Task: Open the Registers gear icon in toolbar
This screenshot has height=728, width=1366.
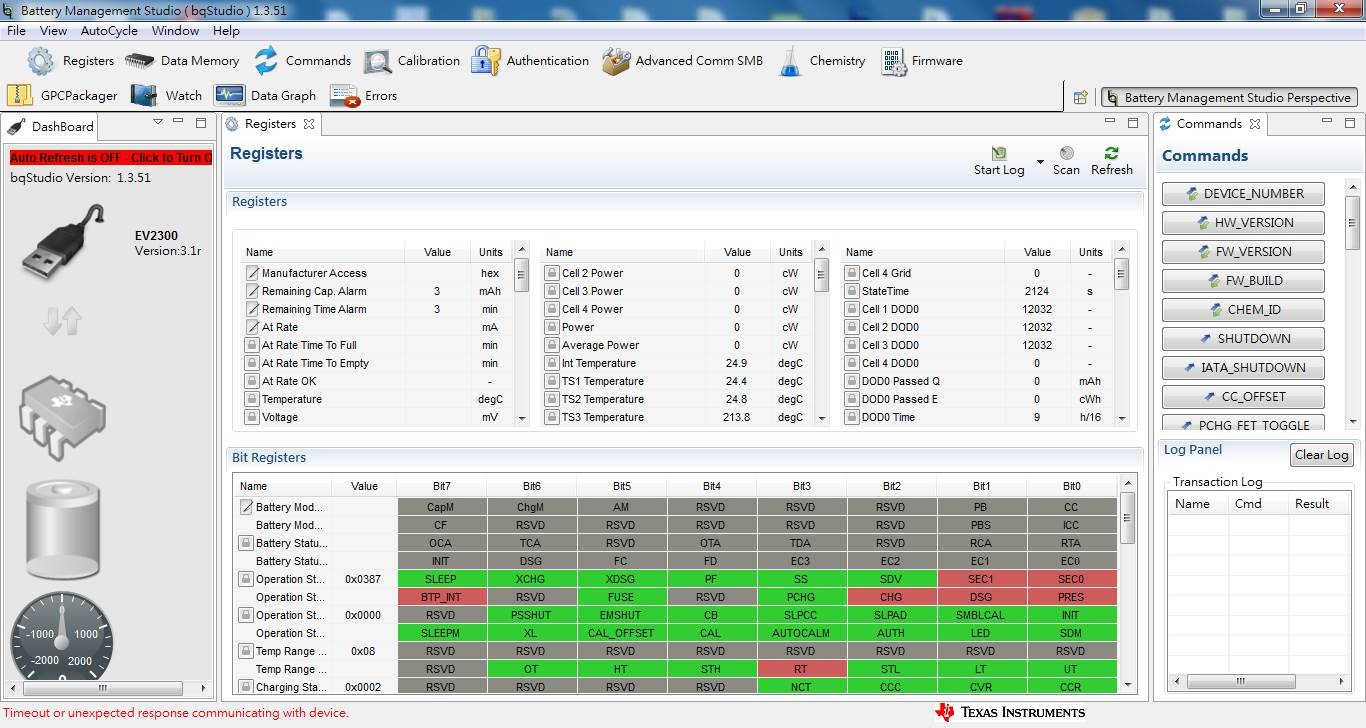Action: [x=41, y=61]
